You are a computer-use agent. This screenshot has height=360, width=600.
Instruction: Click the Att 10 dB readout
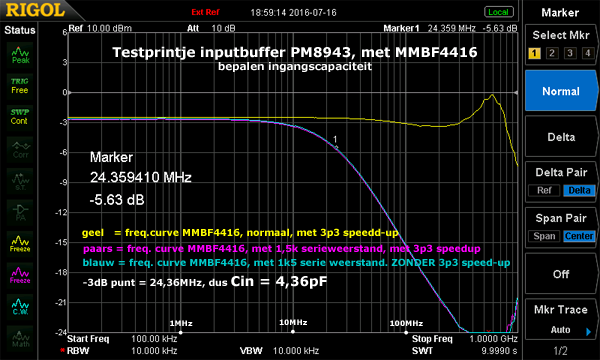pos(211,29)
